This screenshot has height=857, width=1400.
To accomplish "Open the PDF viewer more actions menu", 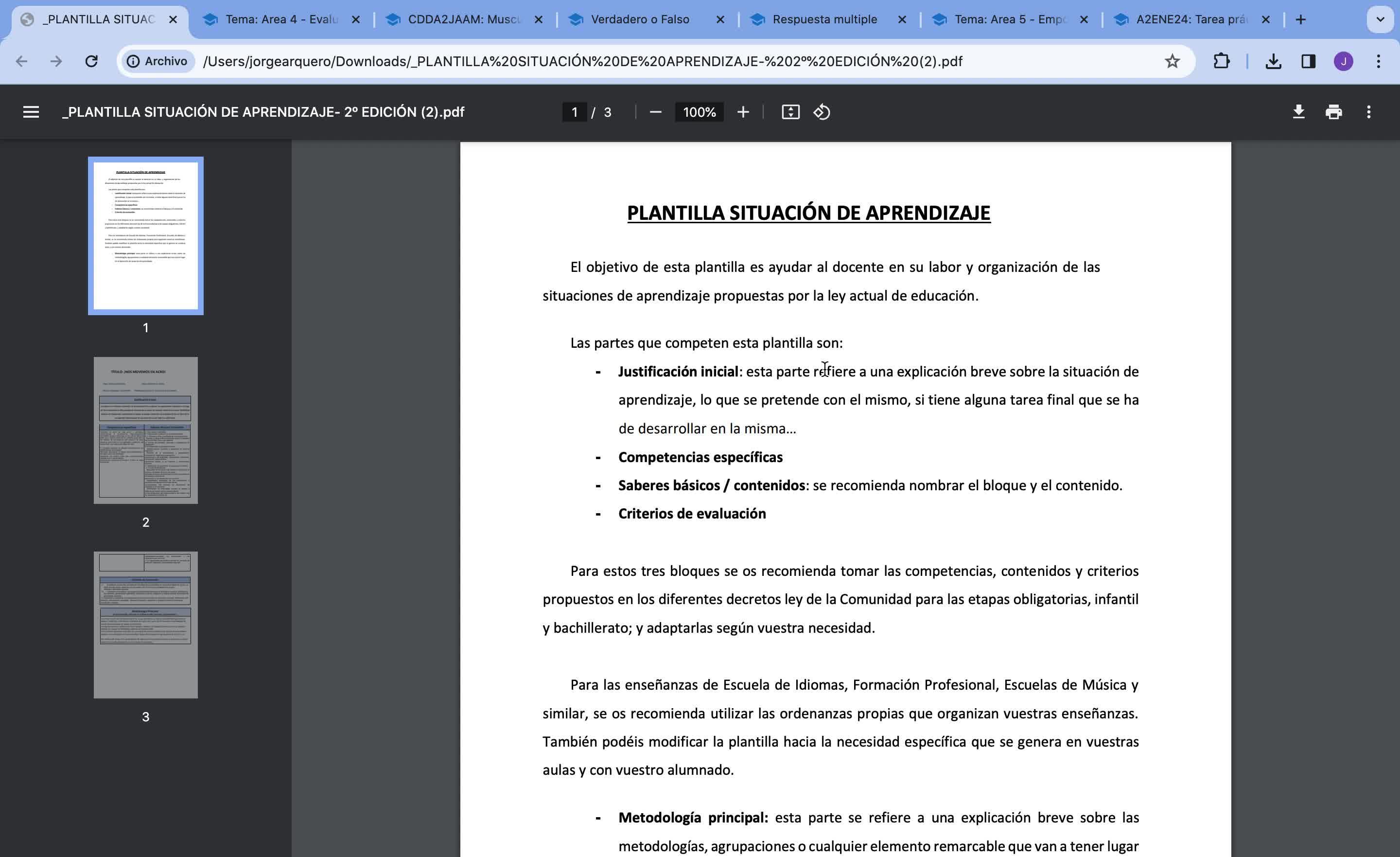I will click(x=1368, y=112).
